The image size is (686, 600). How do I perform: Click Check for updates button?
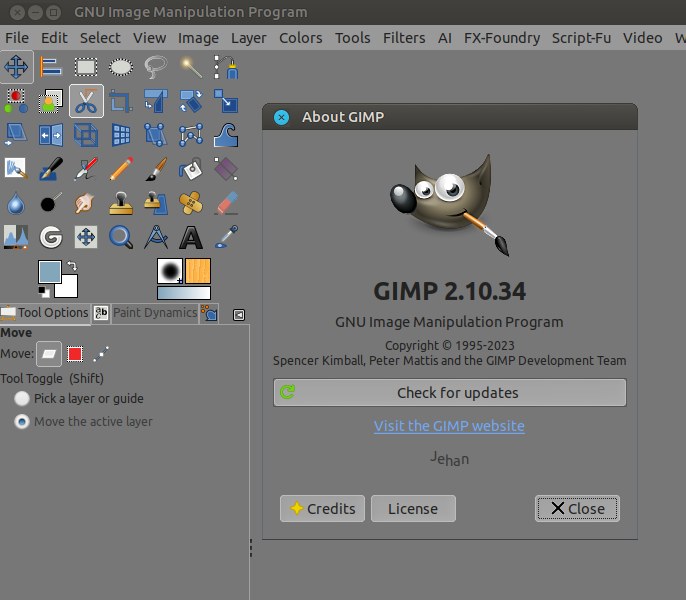[x=450, y=393]
